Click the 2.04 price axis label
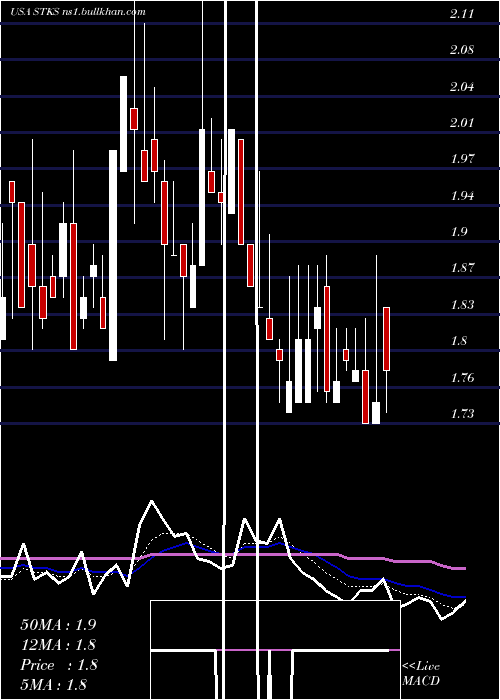Image resolution: width=500 pixels, height=700 pixels. coord(462,87)
